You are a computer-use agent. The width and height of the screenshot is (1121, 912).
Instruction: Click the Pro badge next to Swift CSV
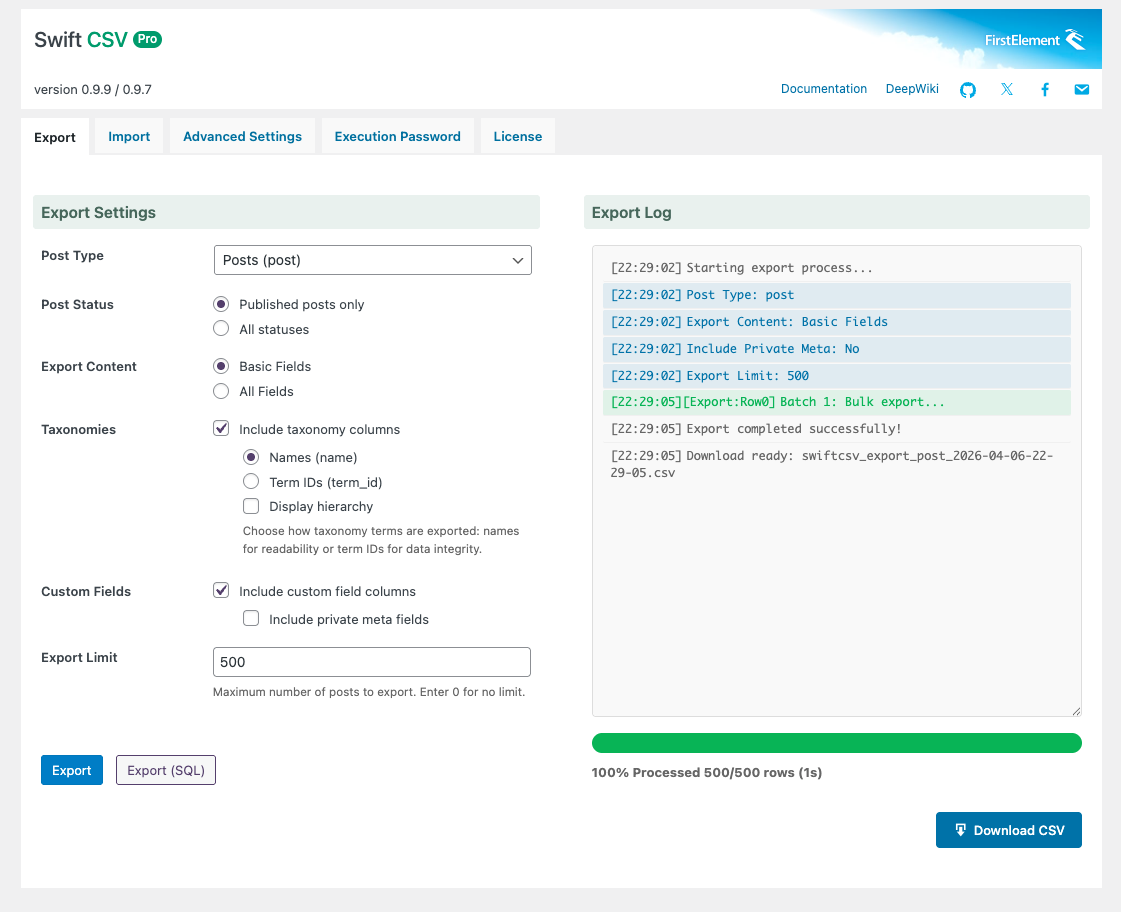click(147, 39)
